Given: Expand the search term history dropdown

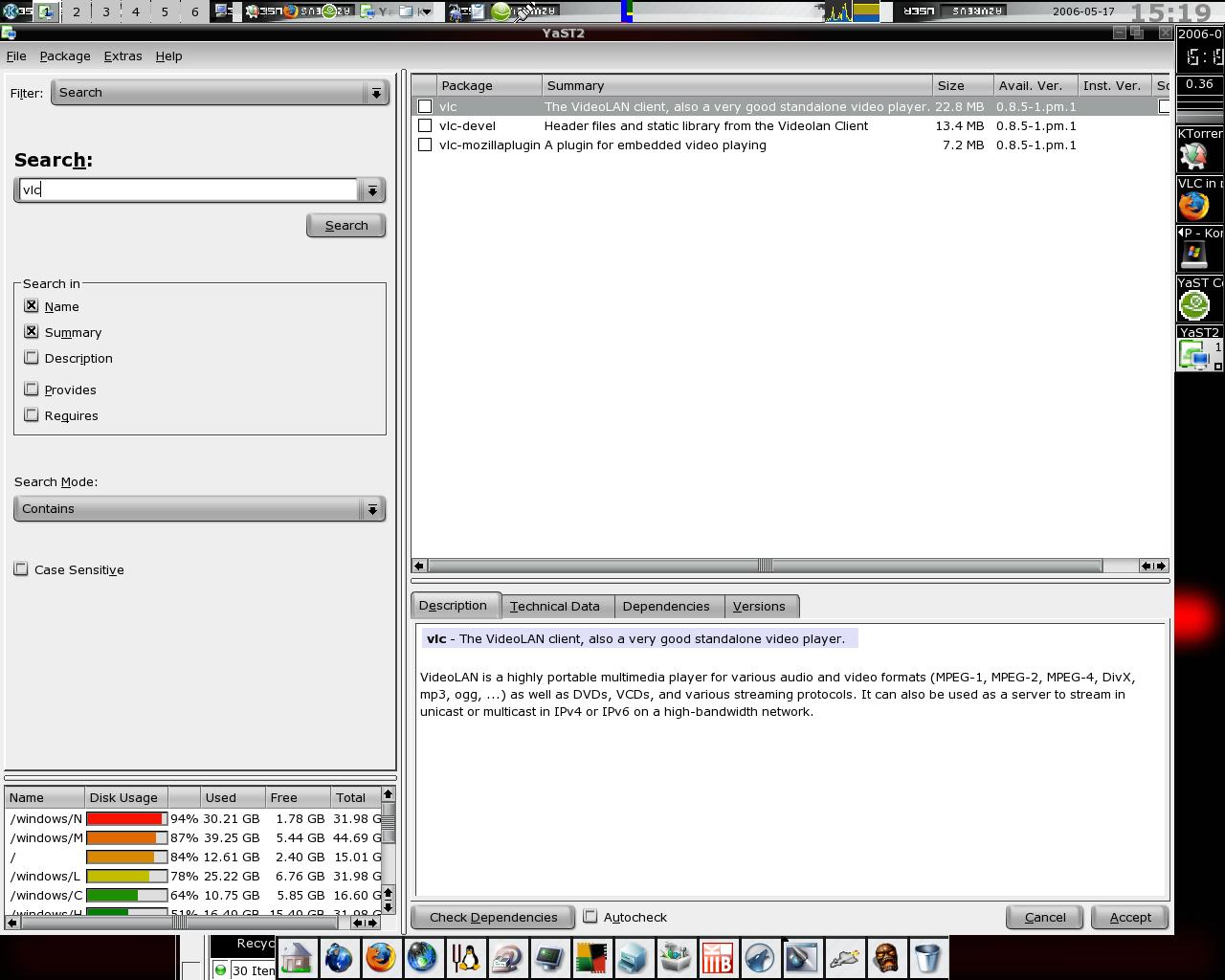Looking at the screenshot, I should [x=372, y=189].
